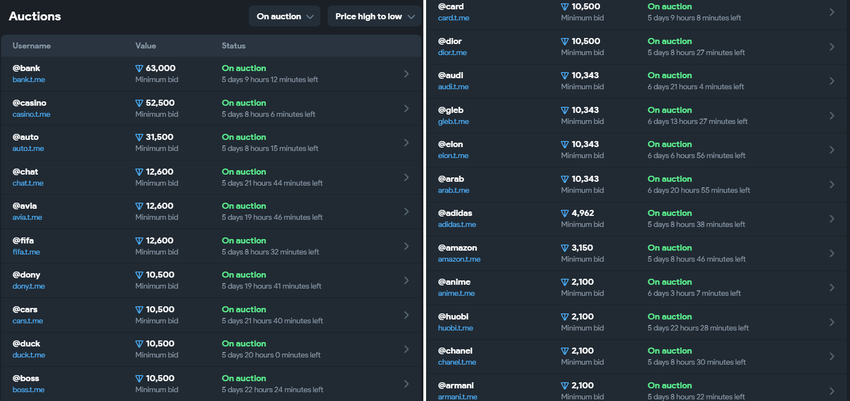
Task: Click the TON icon next to 52,500
Action: 139,103
